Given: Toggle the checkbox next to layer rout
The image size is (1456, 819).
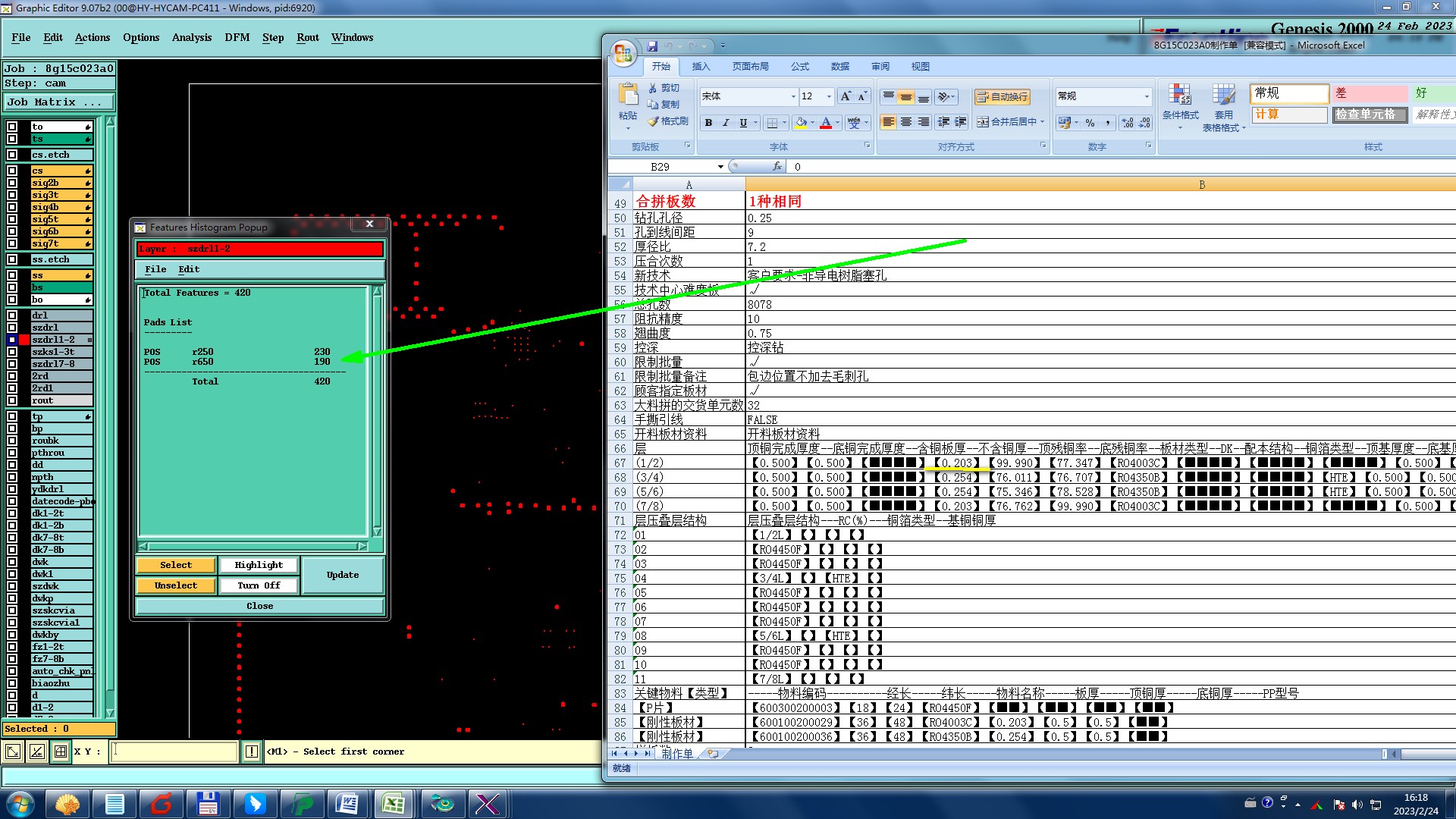Looking at the screenshot, I should tap(12, 400).
